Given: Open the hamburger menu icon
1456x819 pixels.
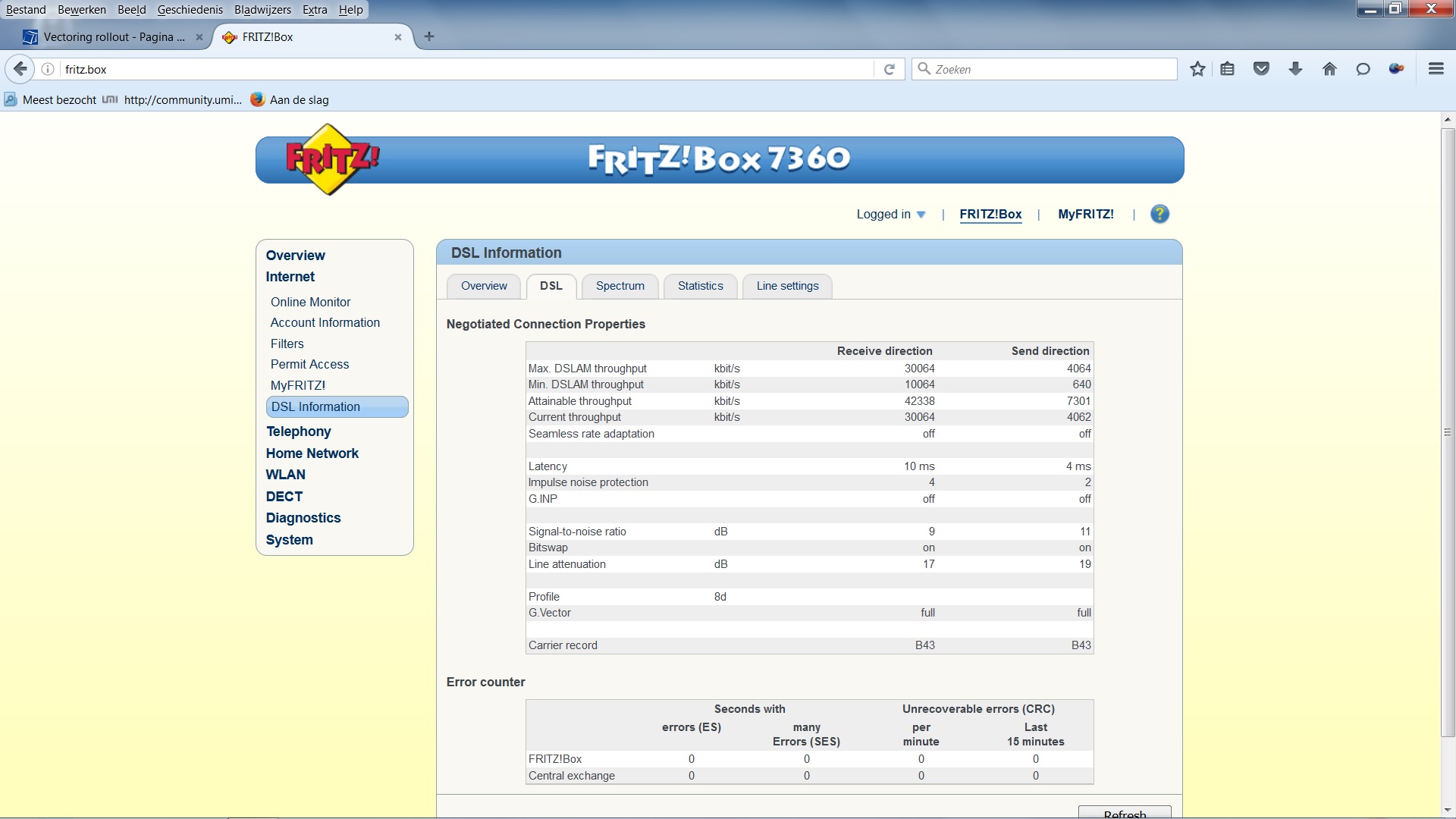Looking at the screenshot, I should tap(1436, 69).
